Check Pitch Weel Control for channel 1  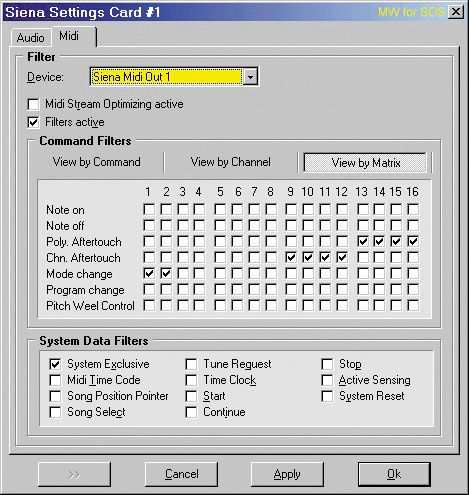tap(149, 305)
